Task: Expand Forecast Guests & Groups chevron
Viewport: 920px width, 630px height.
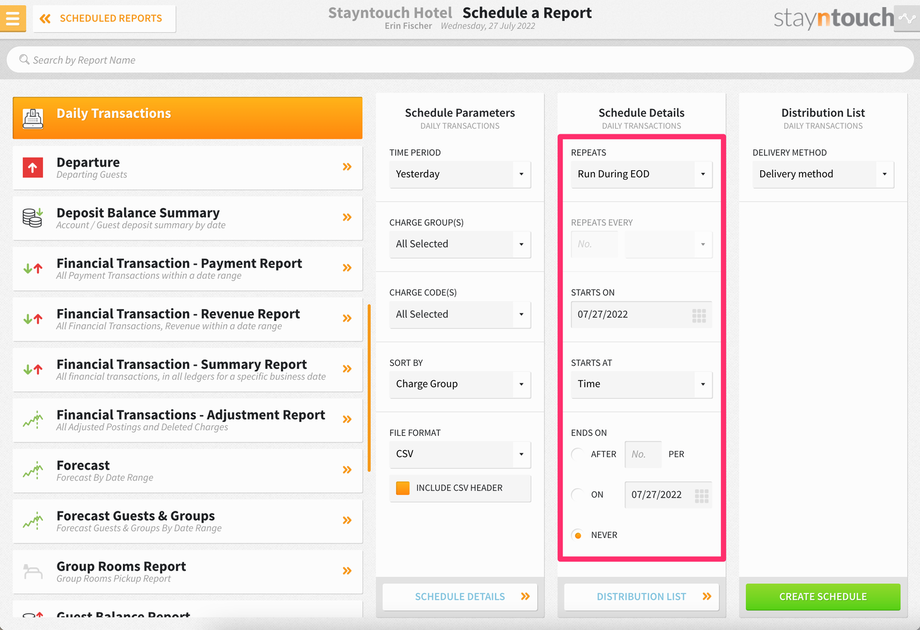Action: [x=347, y=520]
